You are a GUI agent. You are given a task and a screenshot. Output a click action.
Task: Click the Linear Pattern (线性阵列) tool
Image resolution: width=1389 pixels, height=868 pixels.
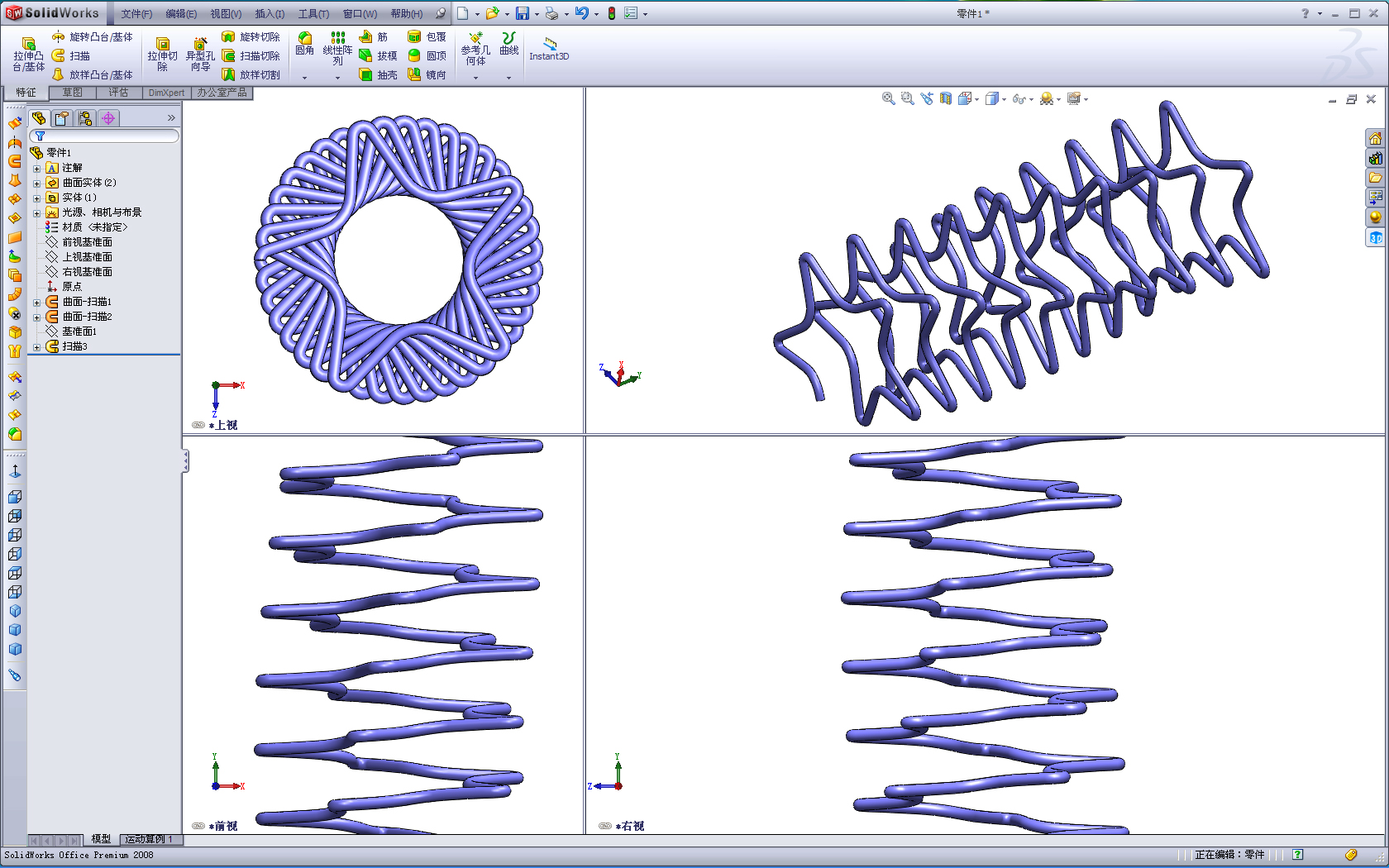(x=337, y=49)
